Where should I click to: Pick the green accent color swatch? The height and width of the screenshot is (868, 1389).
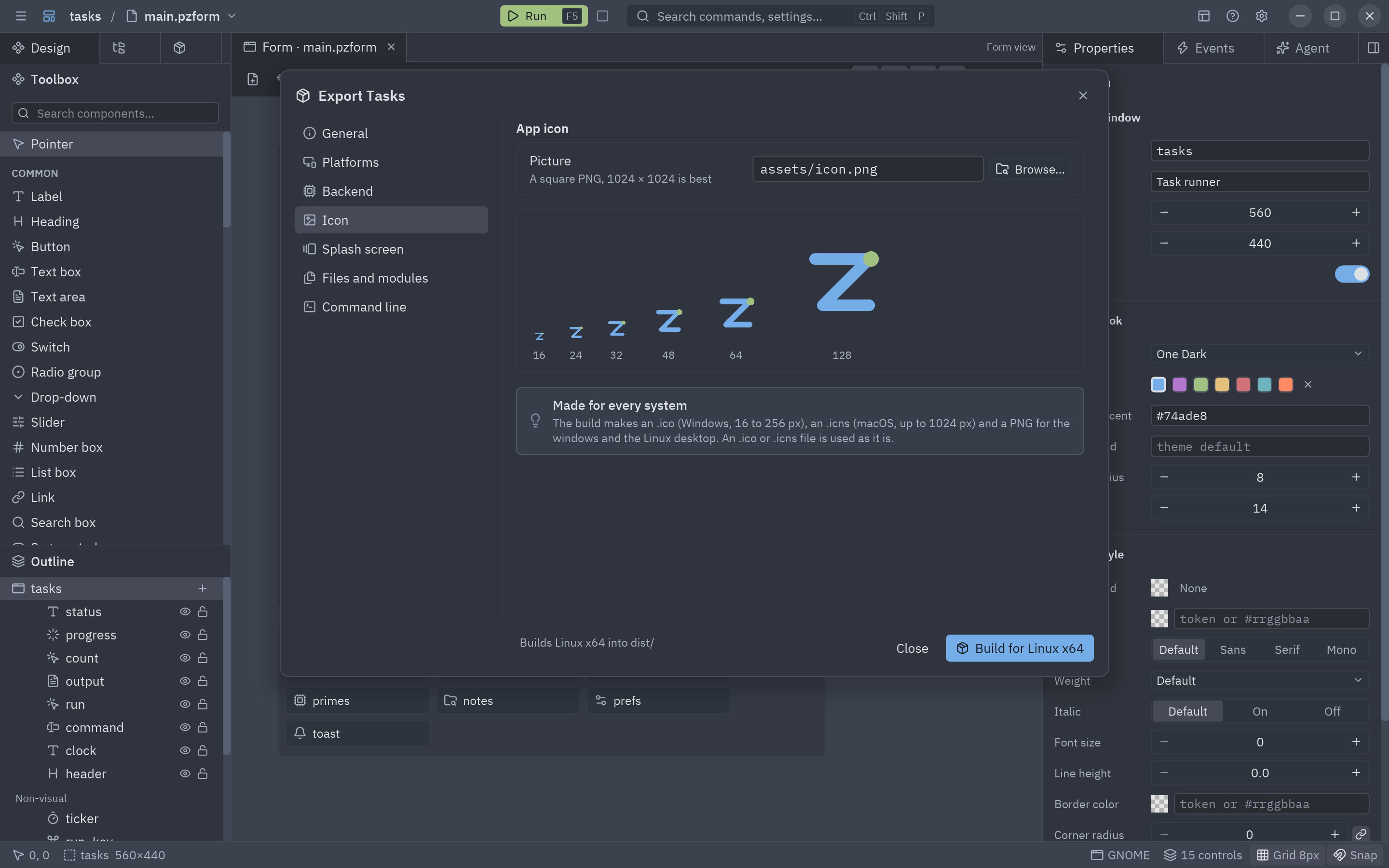coord(1200,385)
